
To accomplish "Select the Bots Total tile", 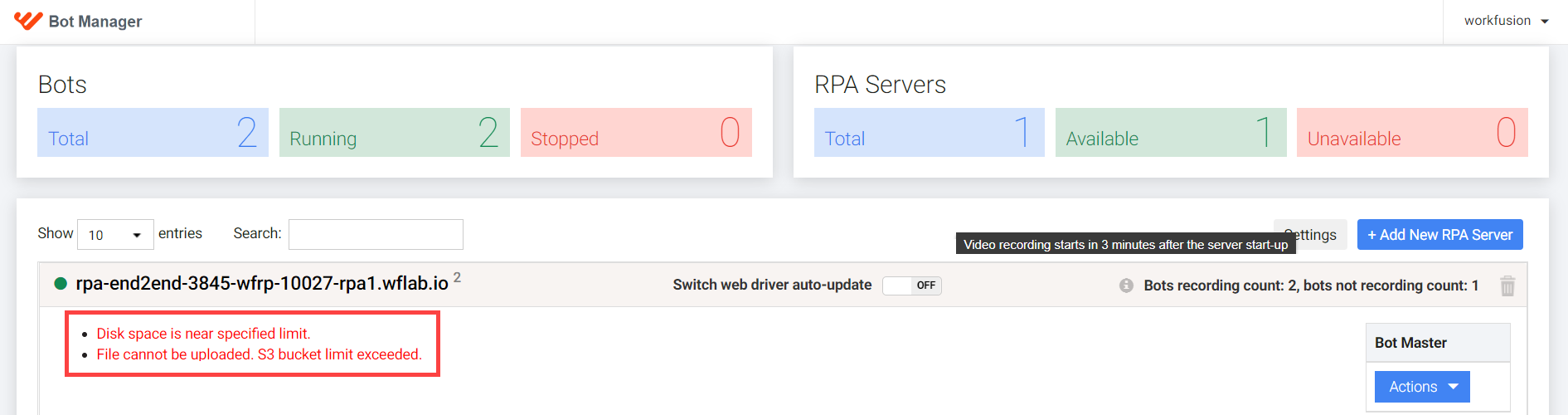I will tap(153, 133).
